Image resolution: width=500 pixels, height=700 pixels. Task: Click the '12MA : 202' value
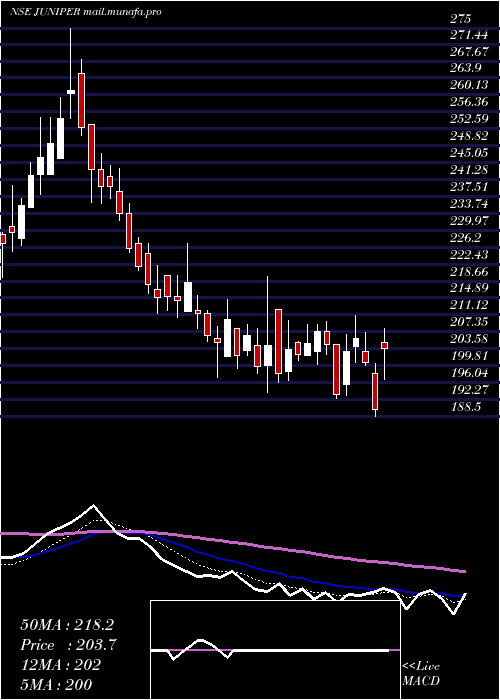point(60,665)
